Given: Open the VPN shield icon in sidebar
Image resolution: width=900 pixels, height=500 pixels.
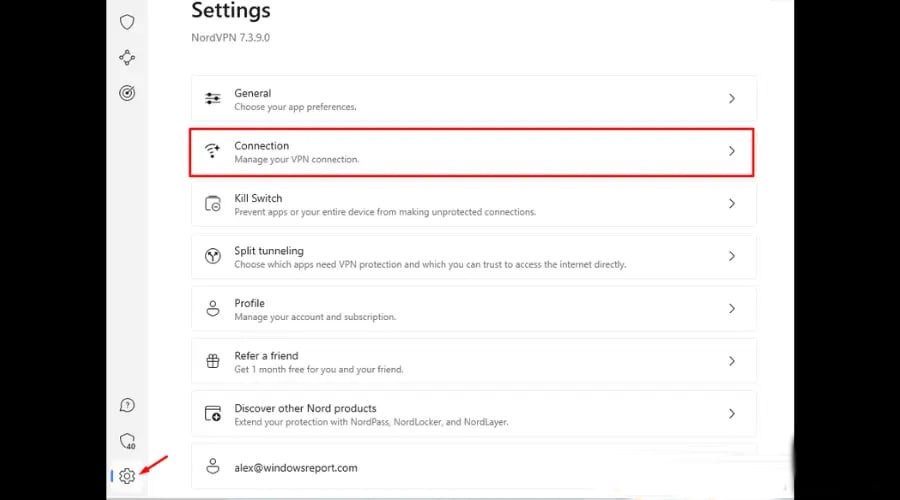Looking at the screenshot, I should click(127, 22).
